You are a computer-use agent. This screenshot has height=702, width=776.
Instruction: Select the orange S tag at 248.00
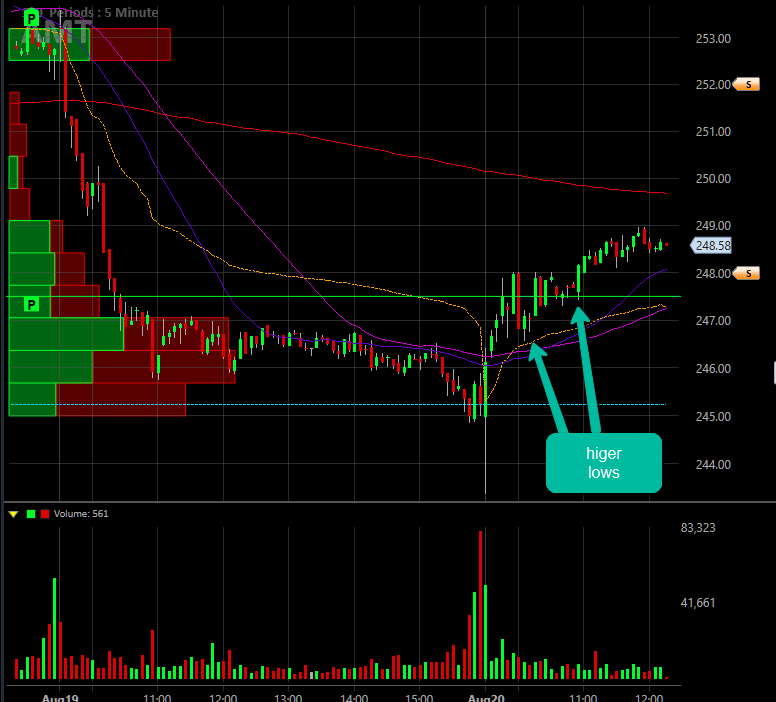[747, 273]
